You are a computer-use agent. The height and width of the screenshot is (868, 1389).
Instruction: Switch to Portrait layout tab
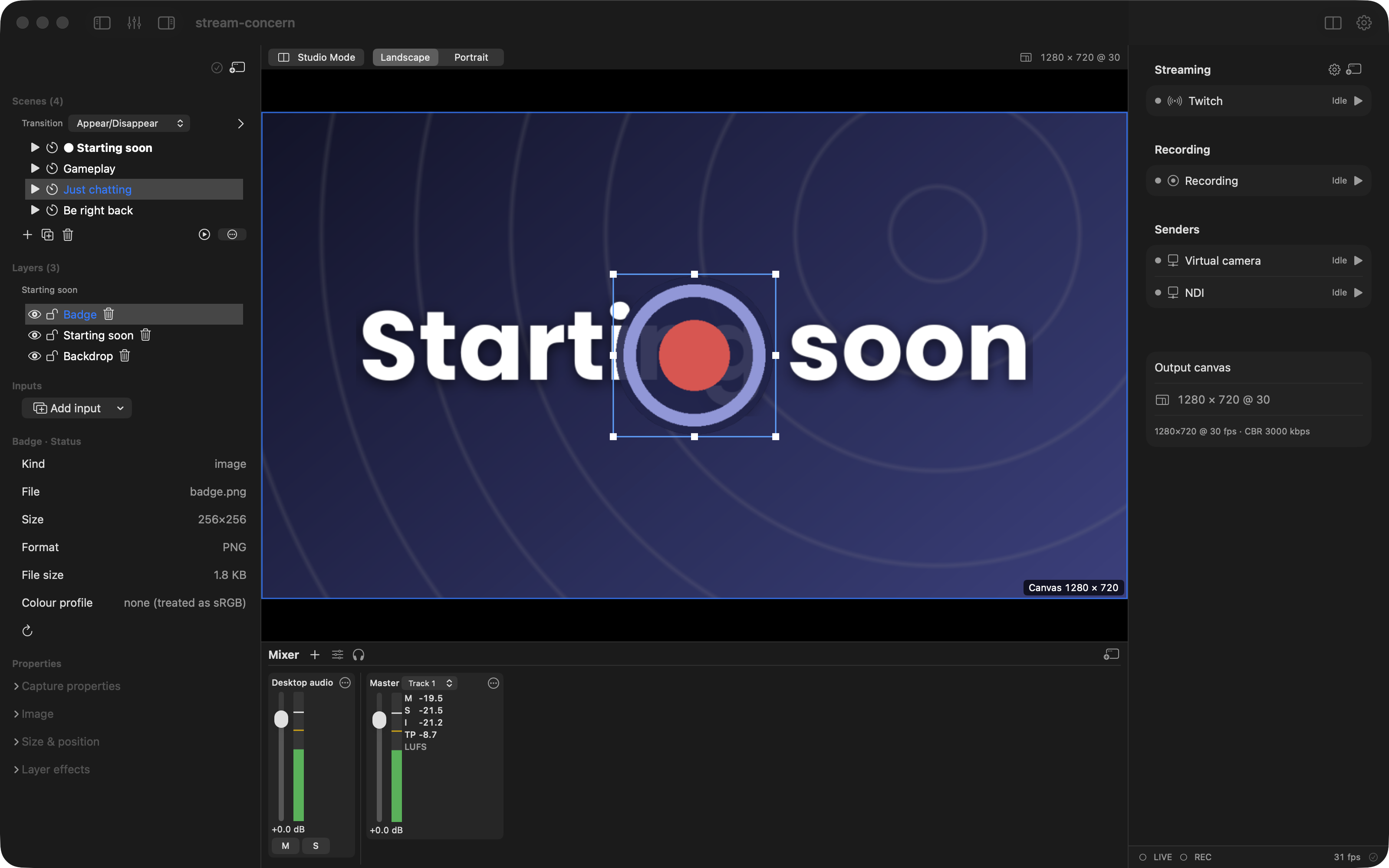click(471, 57)
